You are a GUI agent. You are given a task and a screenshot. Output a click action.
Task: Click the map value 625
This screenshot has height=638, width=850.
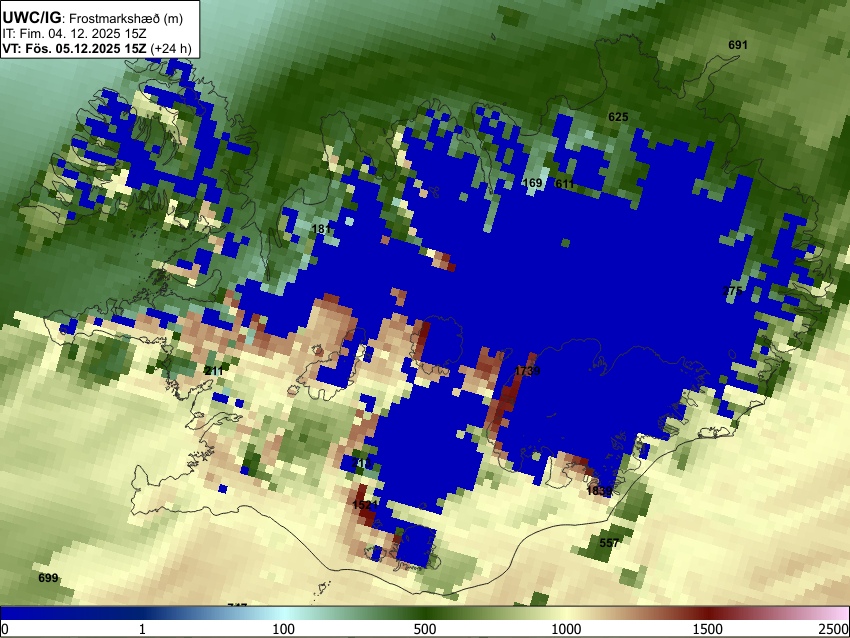(x=618, y=117)
